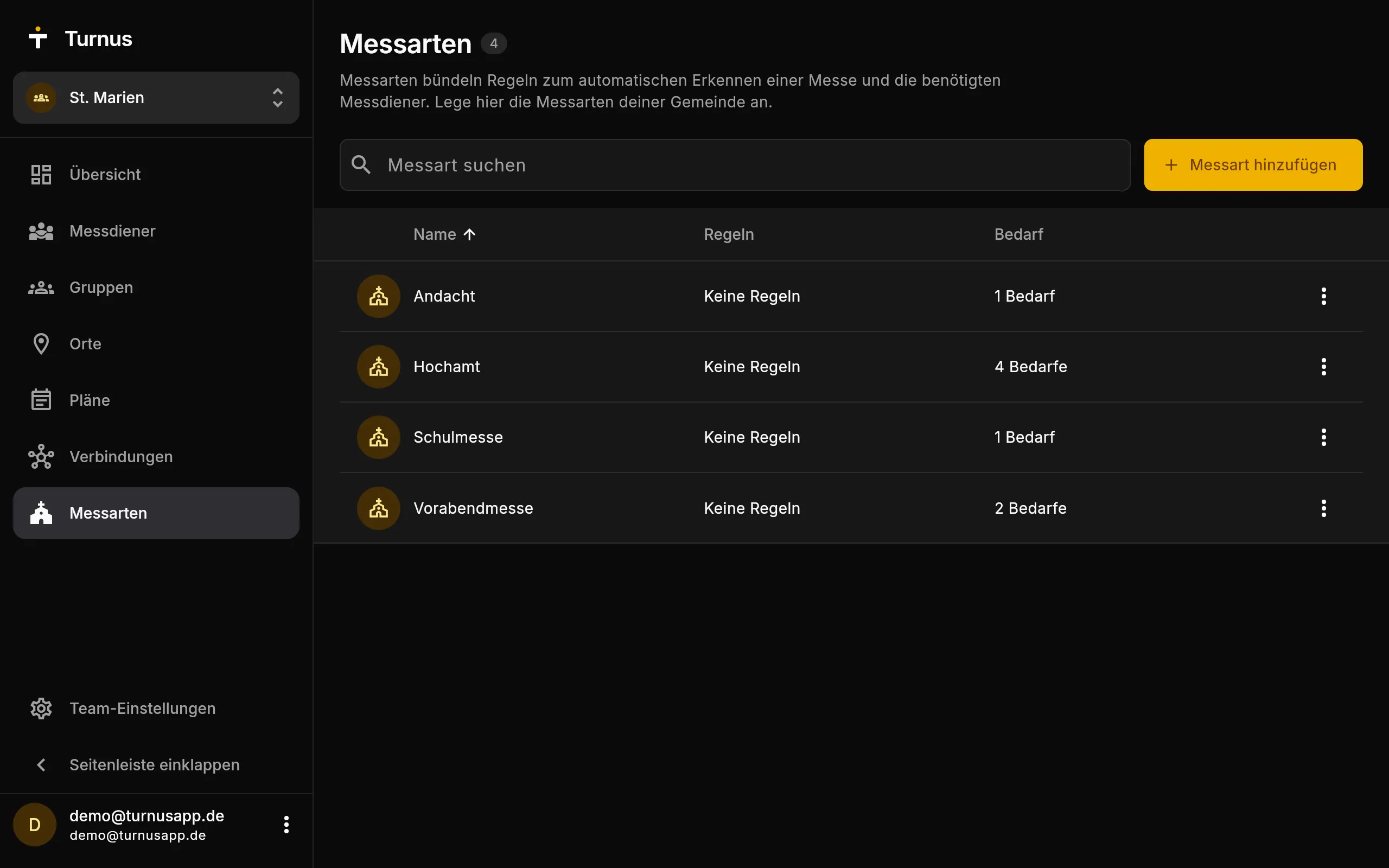Click the Hochamt church icon
Image resolution: width=1389 pixels, height=868 pixels.
(378, 367)
